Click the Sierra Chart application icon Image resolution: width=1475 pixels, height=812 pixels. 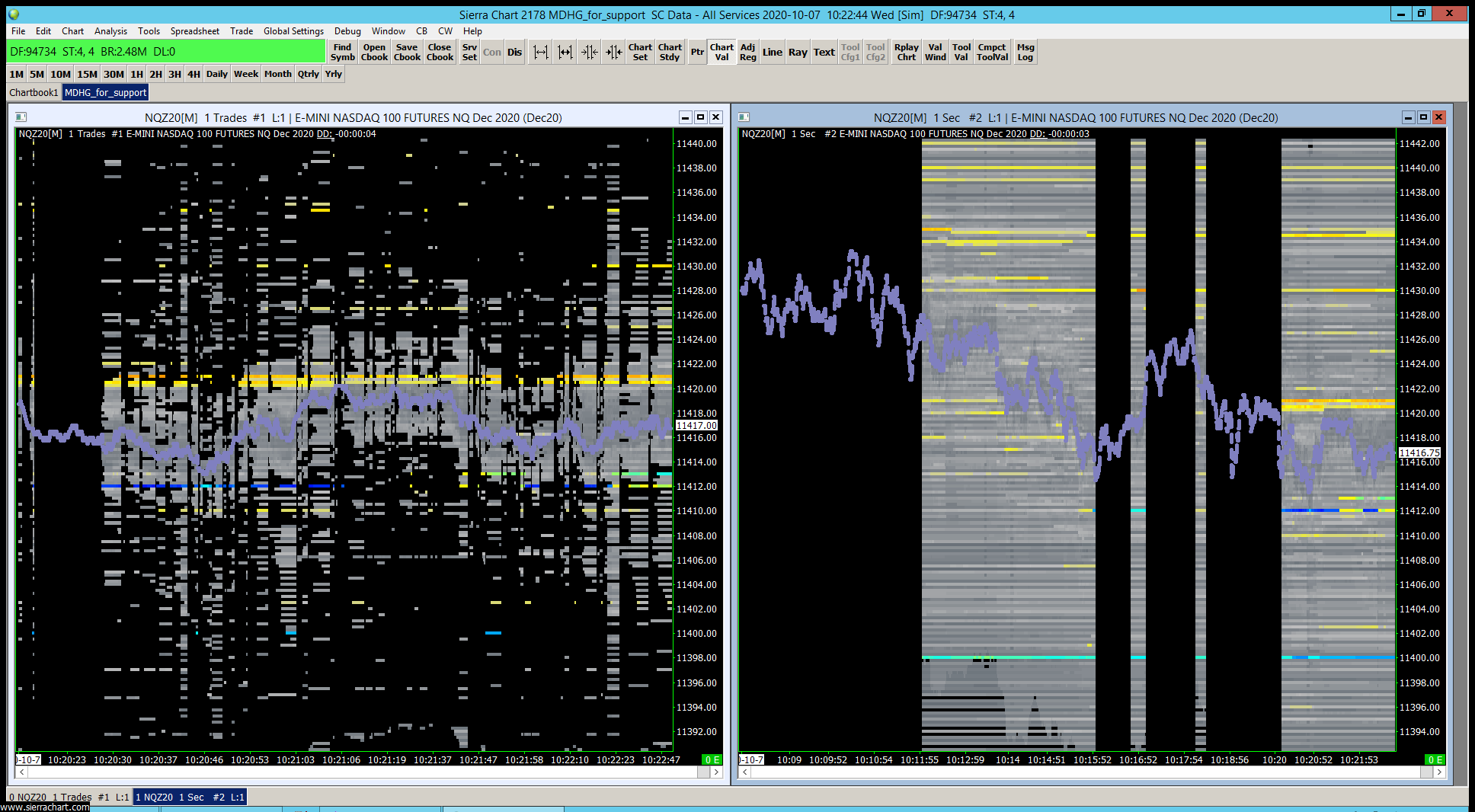click(14, 14)
